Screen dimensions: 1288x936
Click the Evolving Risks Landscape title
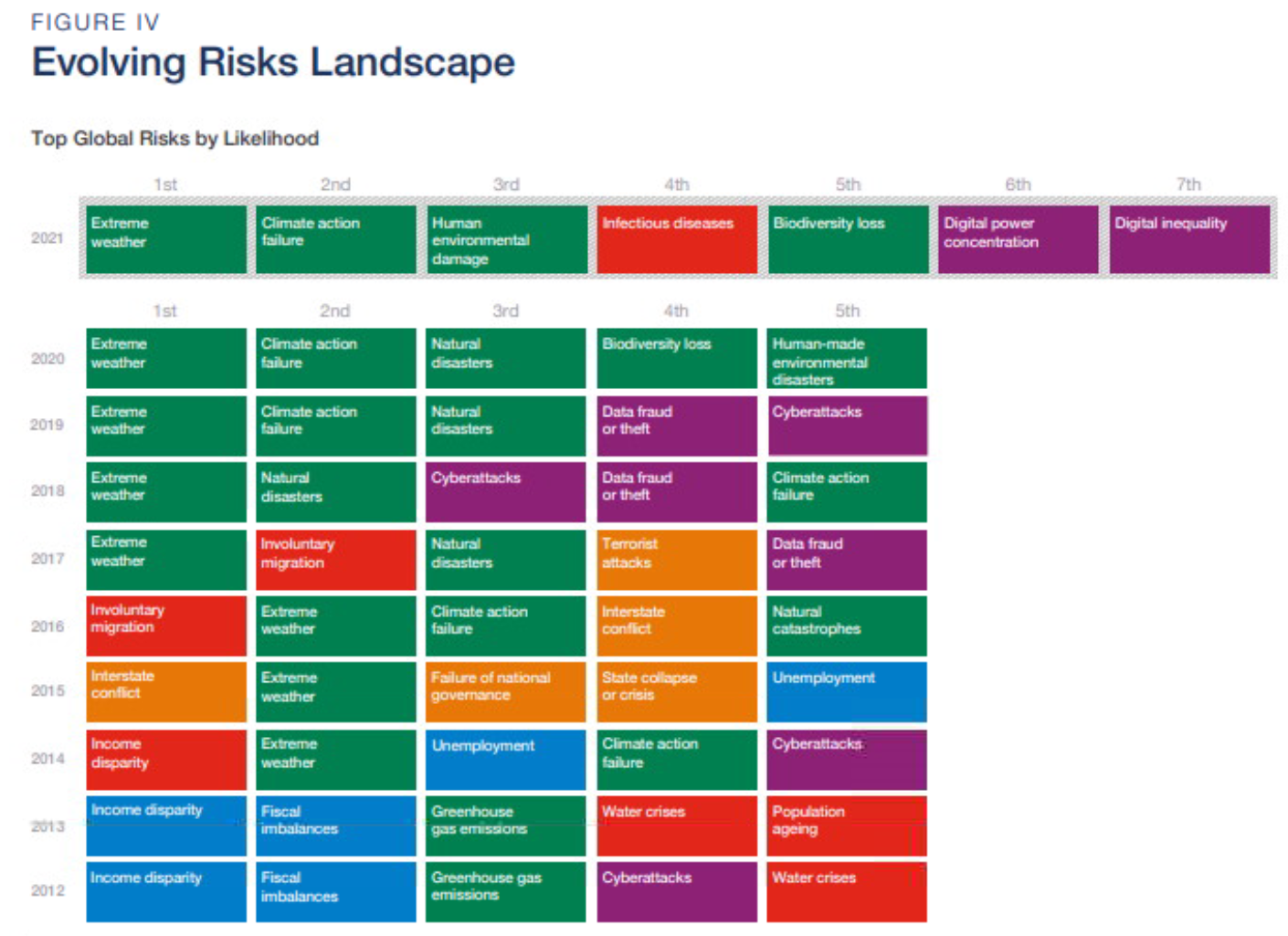coord(273,63)
